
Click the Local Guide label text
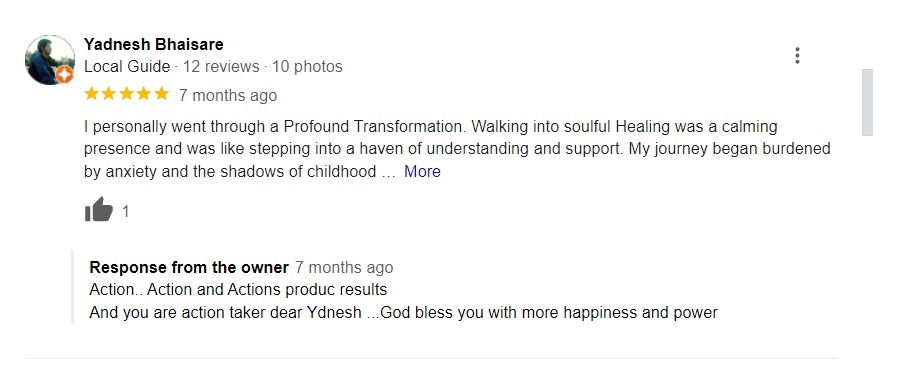tap(127, 67)
